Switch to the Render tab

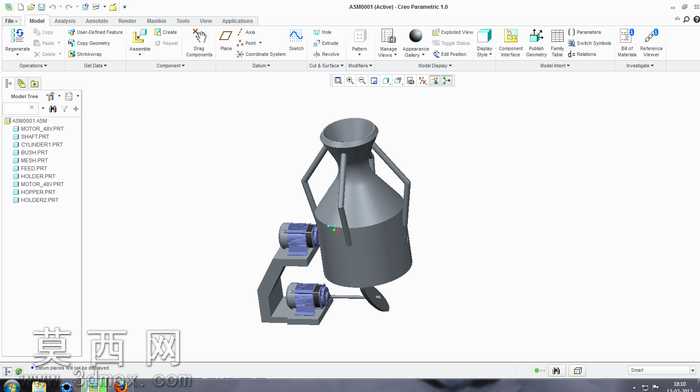[x=127, y=21]
